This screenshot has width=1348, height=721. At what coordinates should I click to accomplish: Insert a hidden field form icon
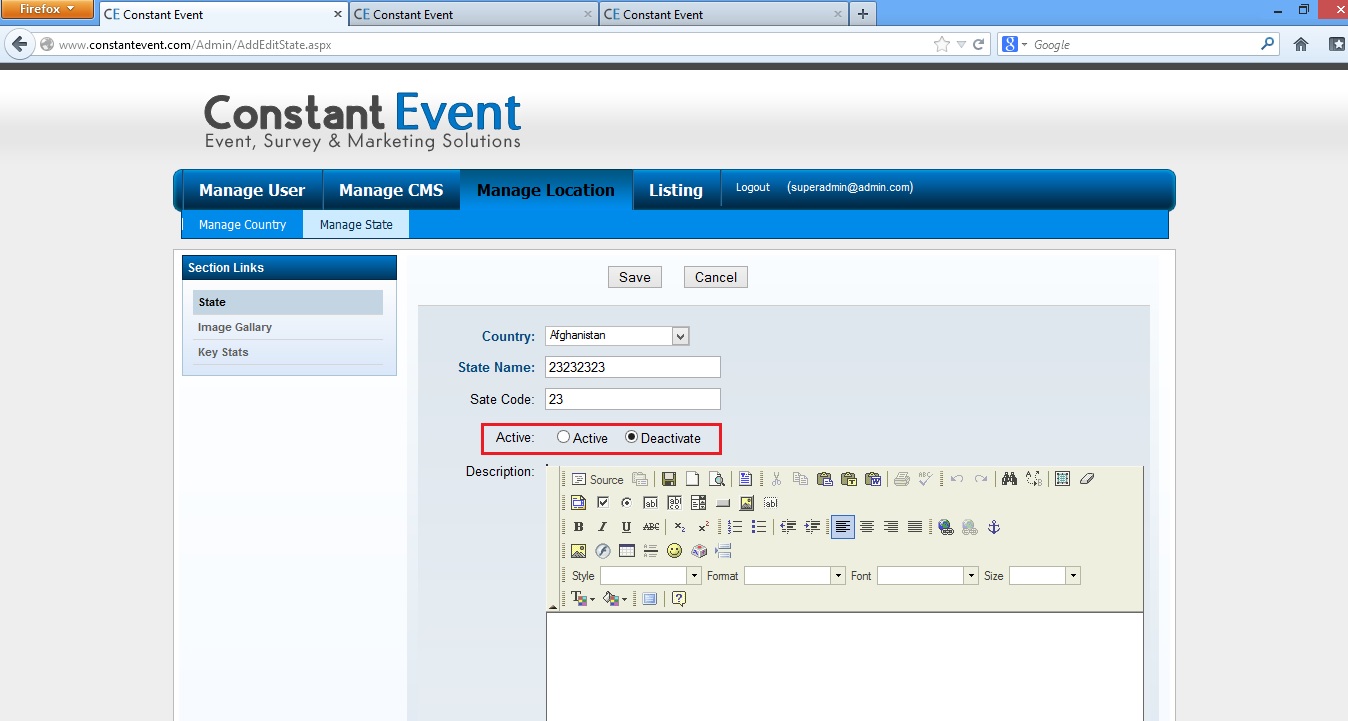point(770,503)
